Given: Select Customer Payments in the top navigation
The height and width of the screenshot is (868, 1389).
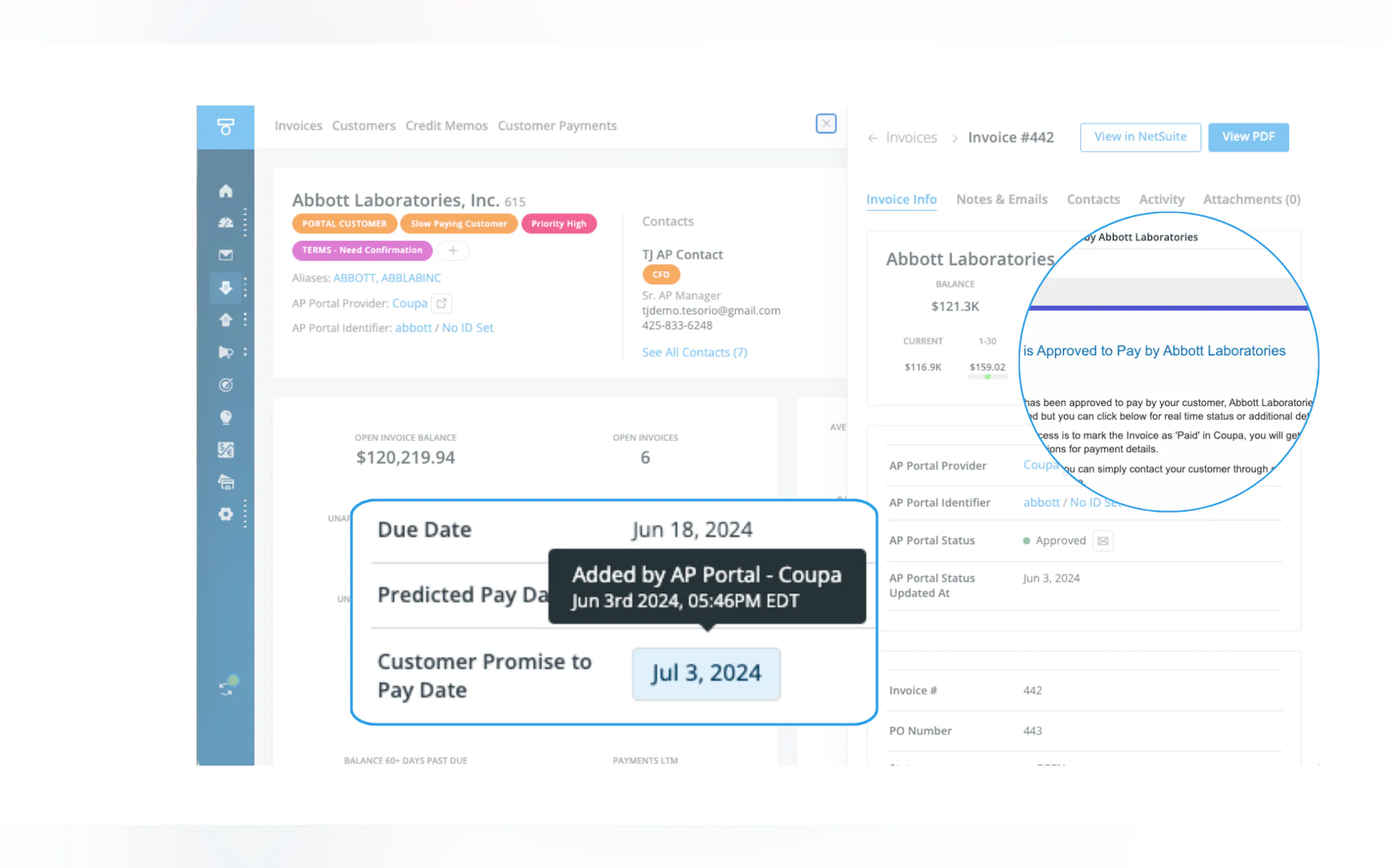Looking at the screenshot, I should (557, 125).
